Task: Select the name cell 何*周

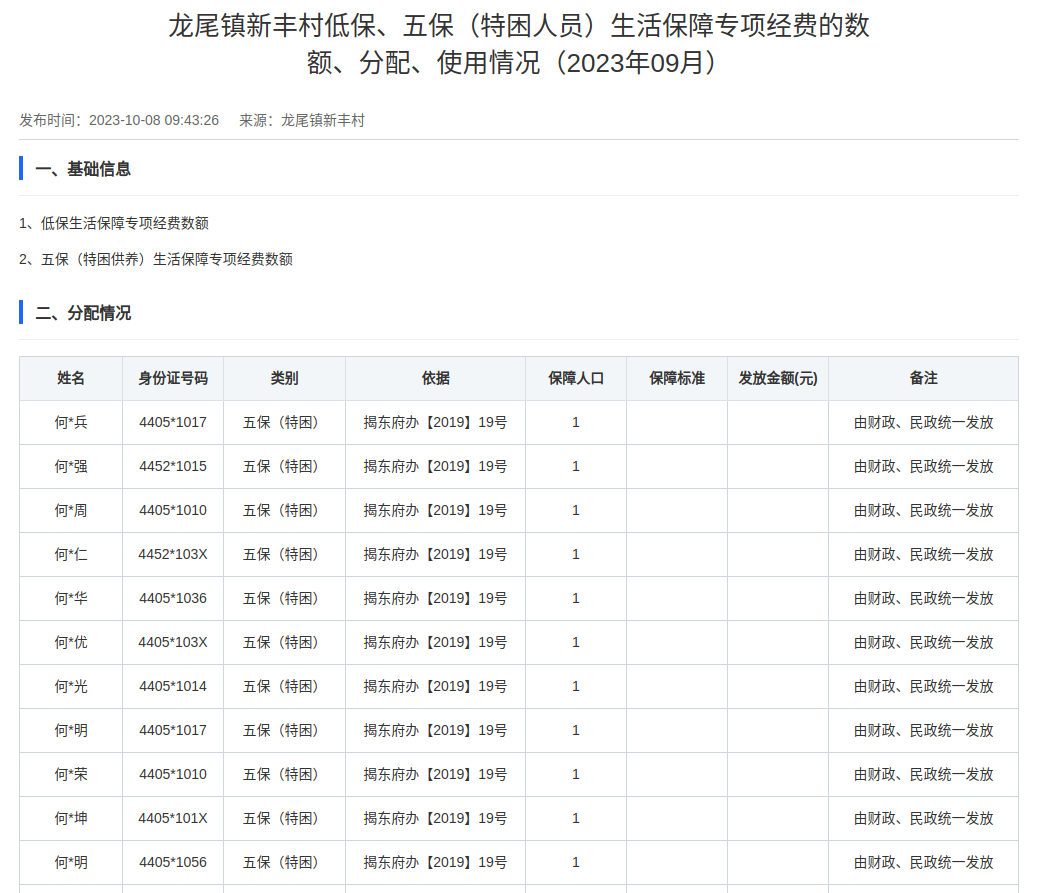Action: tap(71, 510)
